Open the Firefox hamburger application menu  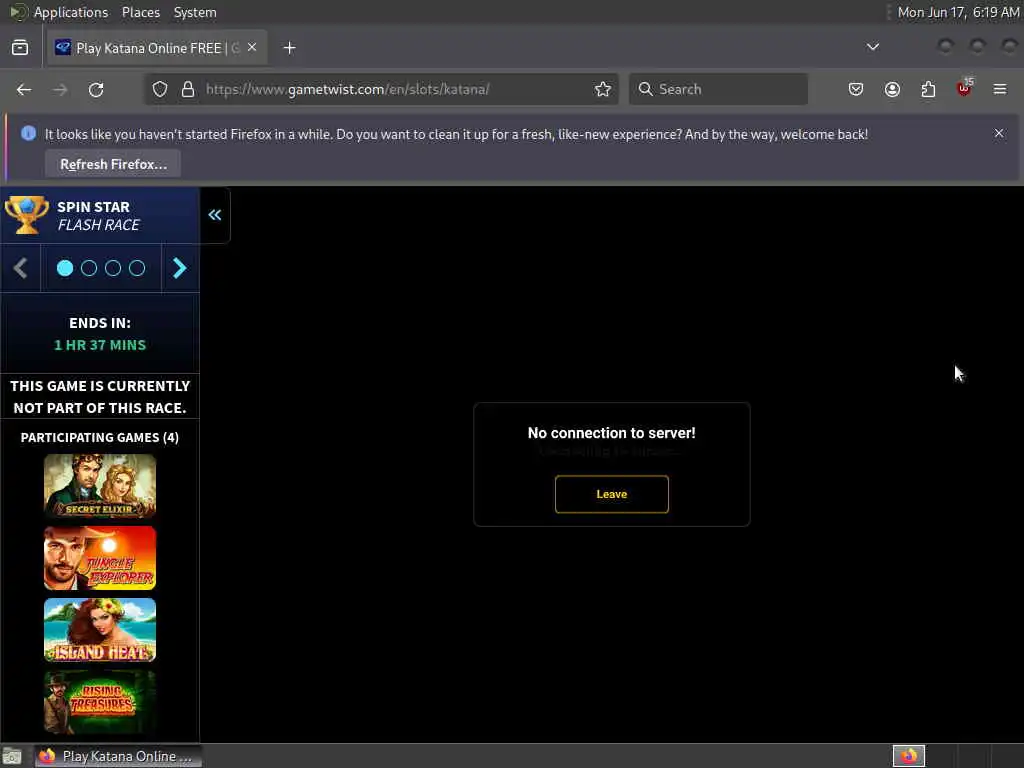point(1000,89)
